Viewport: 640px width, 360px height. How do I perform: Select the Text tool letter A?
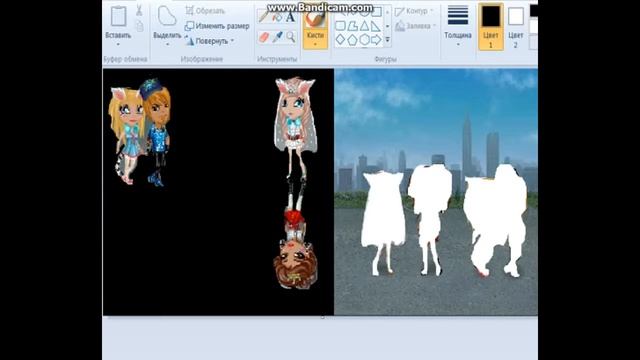click(290, 17)
